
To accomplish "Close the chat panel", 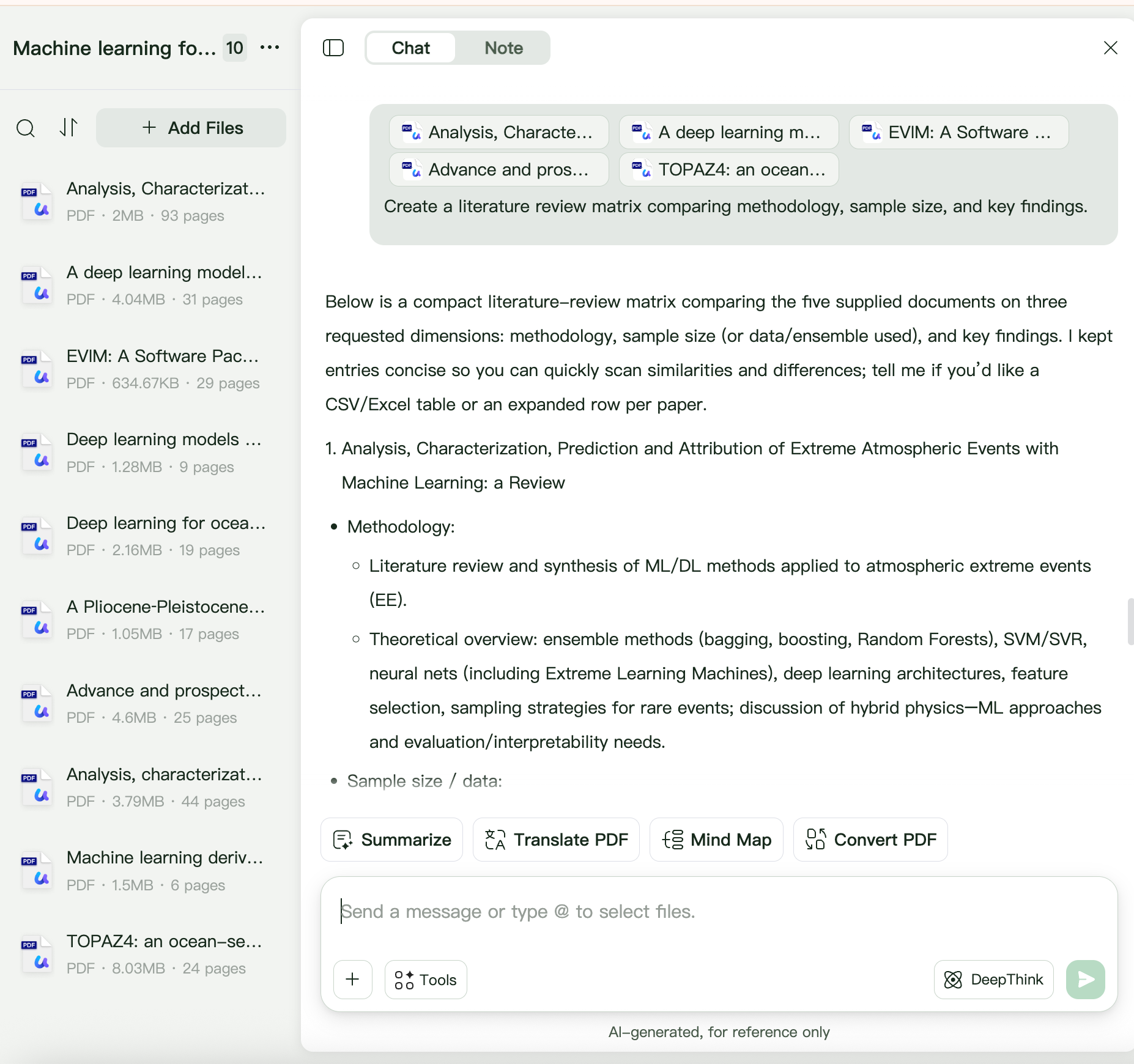I will [1110, 48].
